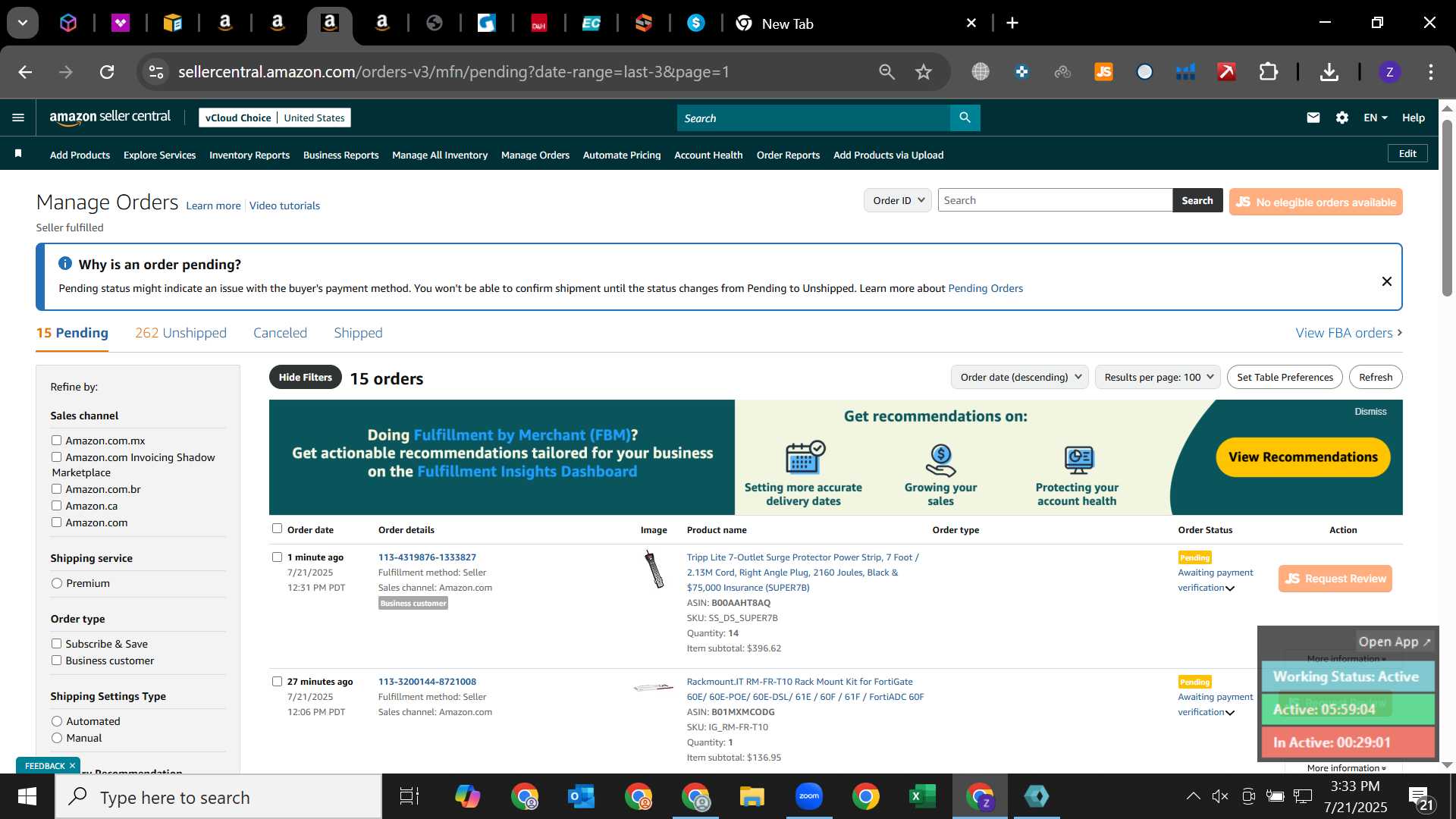Viewport: 1456px width, 819px height.
Task: Open the Results per page dropdown
Action: pyautogui.click(x=1158, y=377)
